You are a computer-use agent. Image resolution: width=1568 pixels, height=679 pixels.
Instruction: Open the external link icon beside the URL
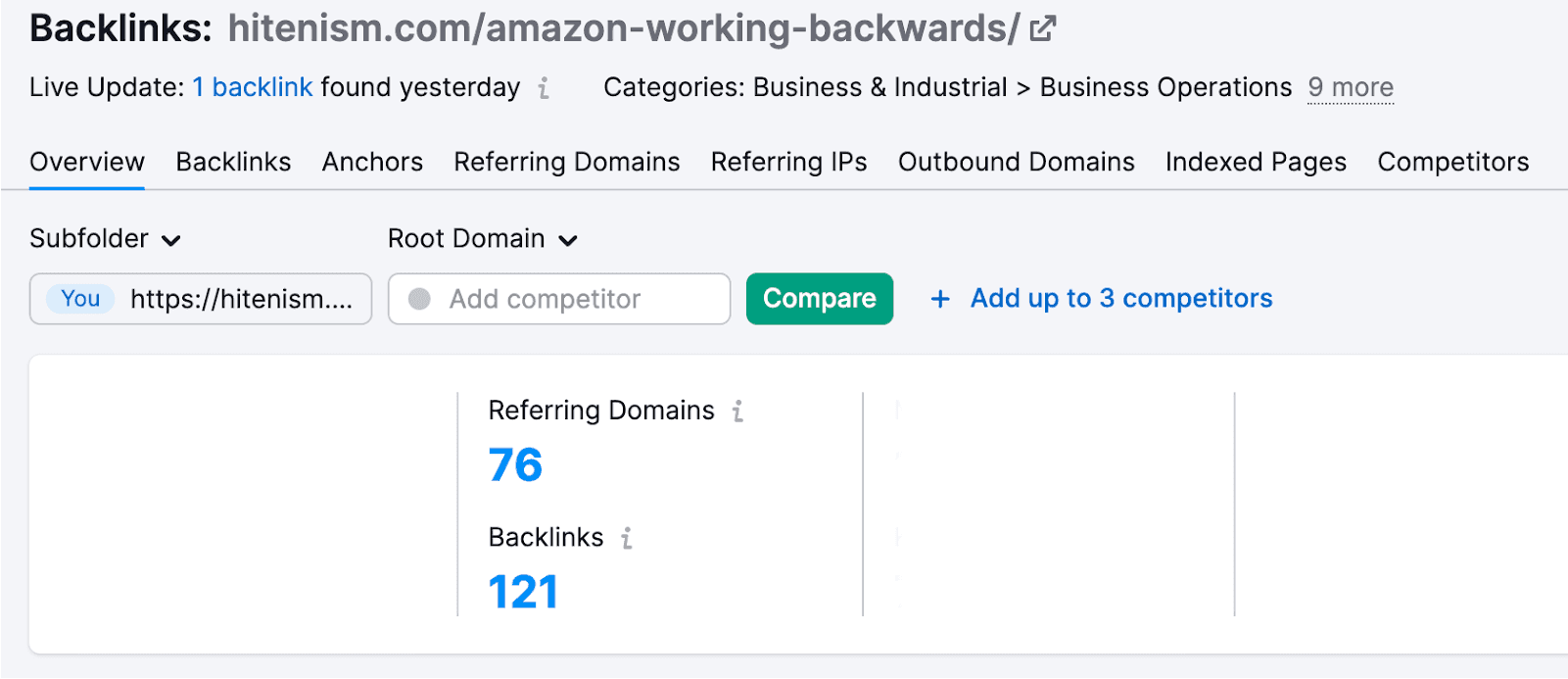coord(1043,28)
